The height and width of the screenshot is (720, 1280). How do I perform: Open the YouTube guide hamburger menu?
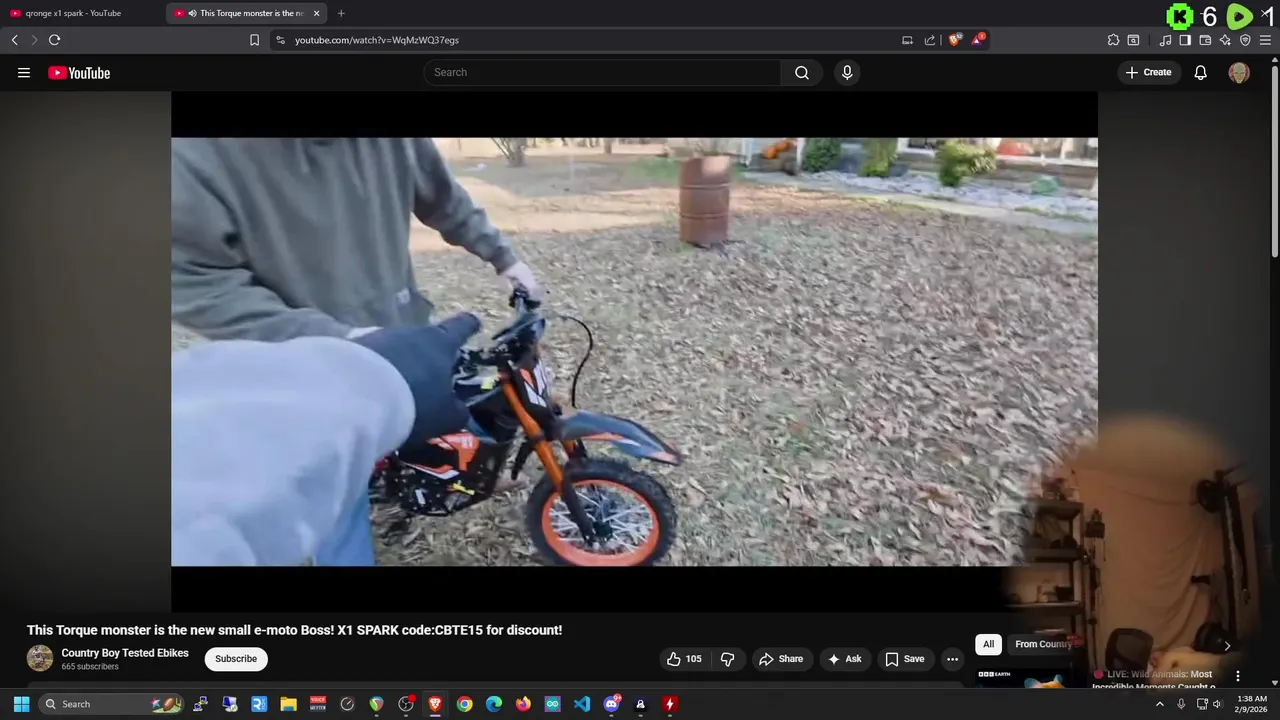24,72
